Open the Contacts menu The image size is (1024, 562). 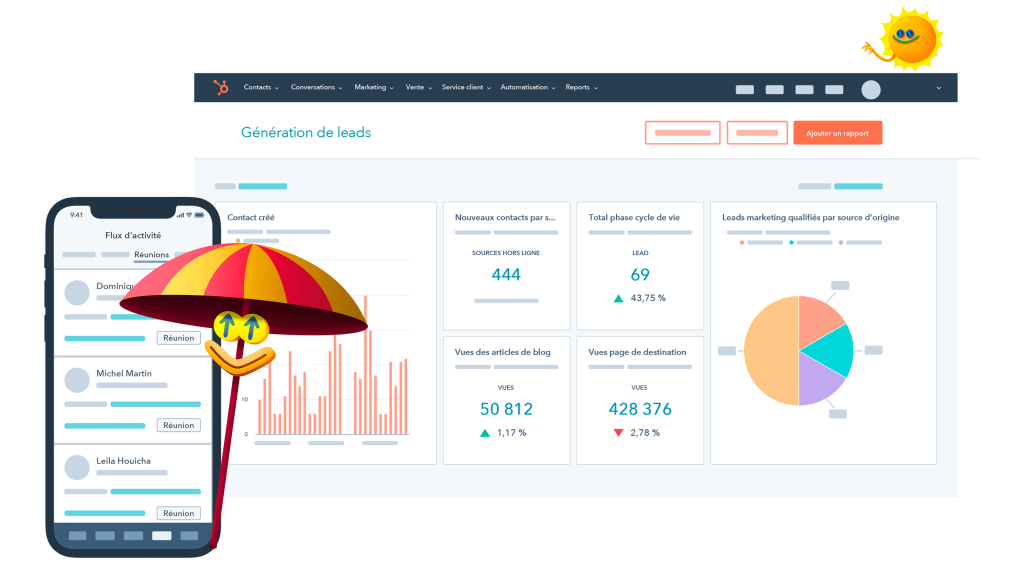coord(261,87)
